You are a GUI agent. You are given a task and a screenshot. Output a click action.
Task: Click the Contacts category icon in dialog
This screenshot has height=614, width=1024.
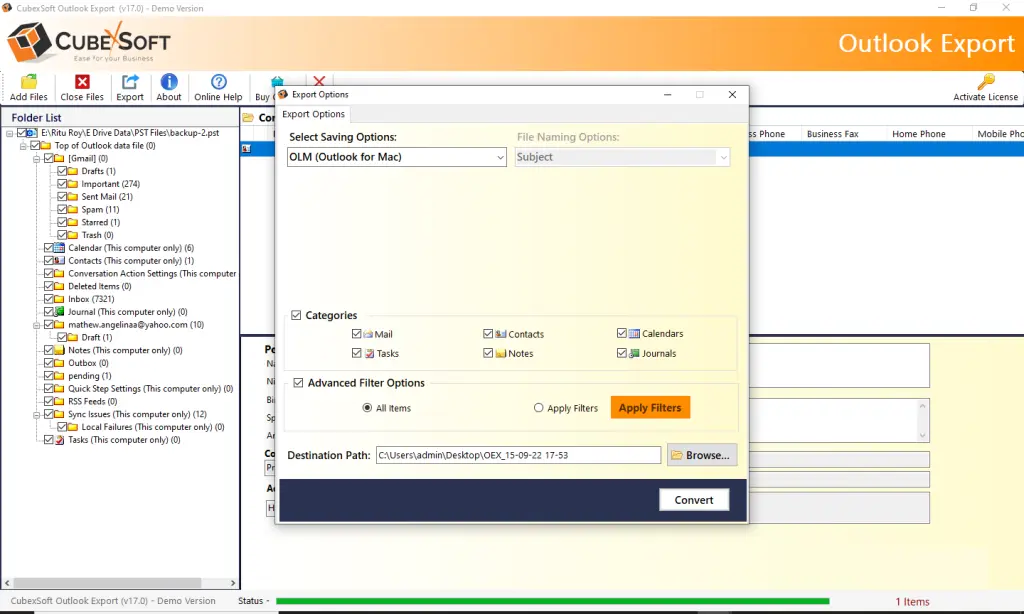point(501,334)
